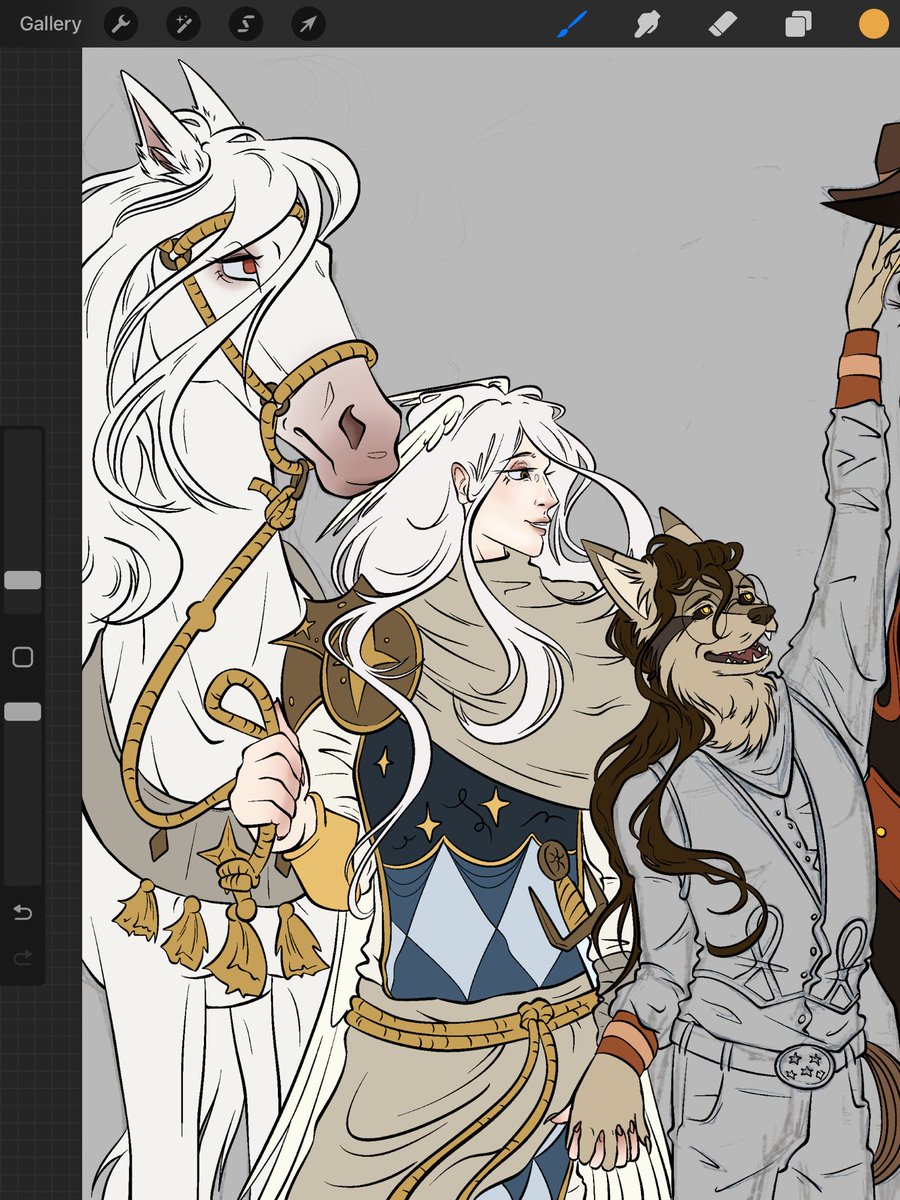This screenshot has width=900, height=1200.
Task: Open the orange color picker
Action: coord(873,24)
